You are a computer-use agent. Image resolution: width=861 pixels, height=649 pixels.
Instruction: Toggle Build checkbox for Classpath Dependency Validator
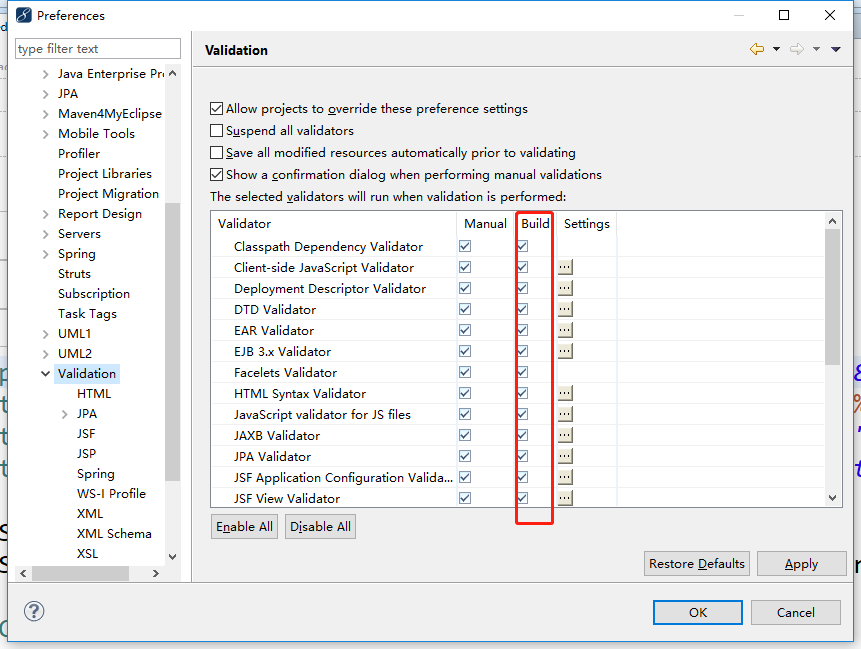pos(522,246)
